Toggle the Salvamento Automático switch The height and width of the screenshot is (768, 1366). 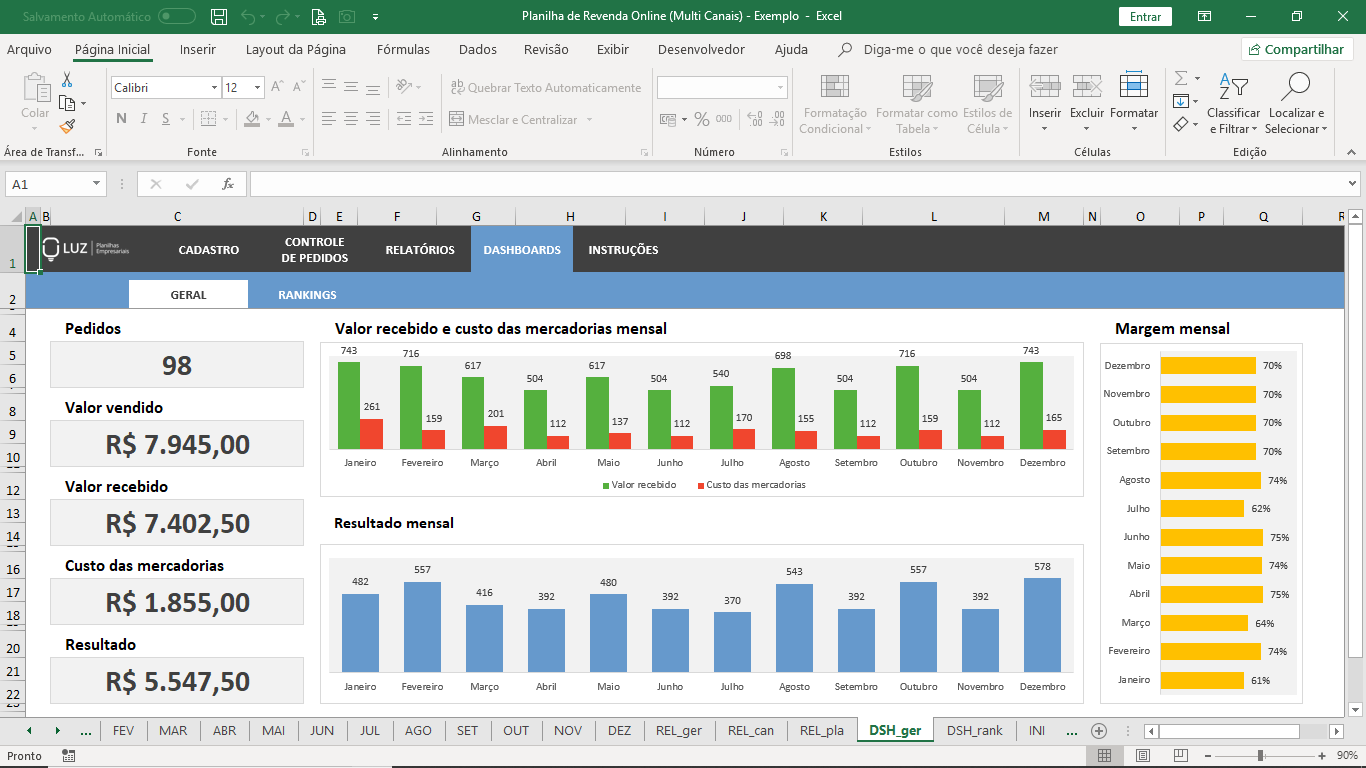tap(177, 16)
